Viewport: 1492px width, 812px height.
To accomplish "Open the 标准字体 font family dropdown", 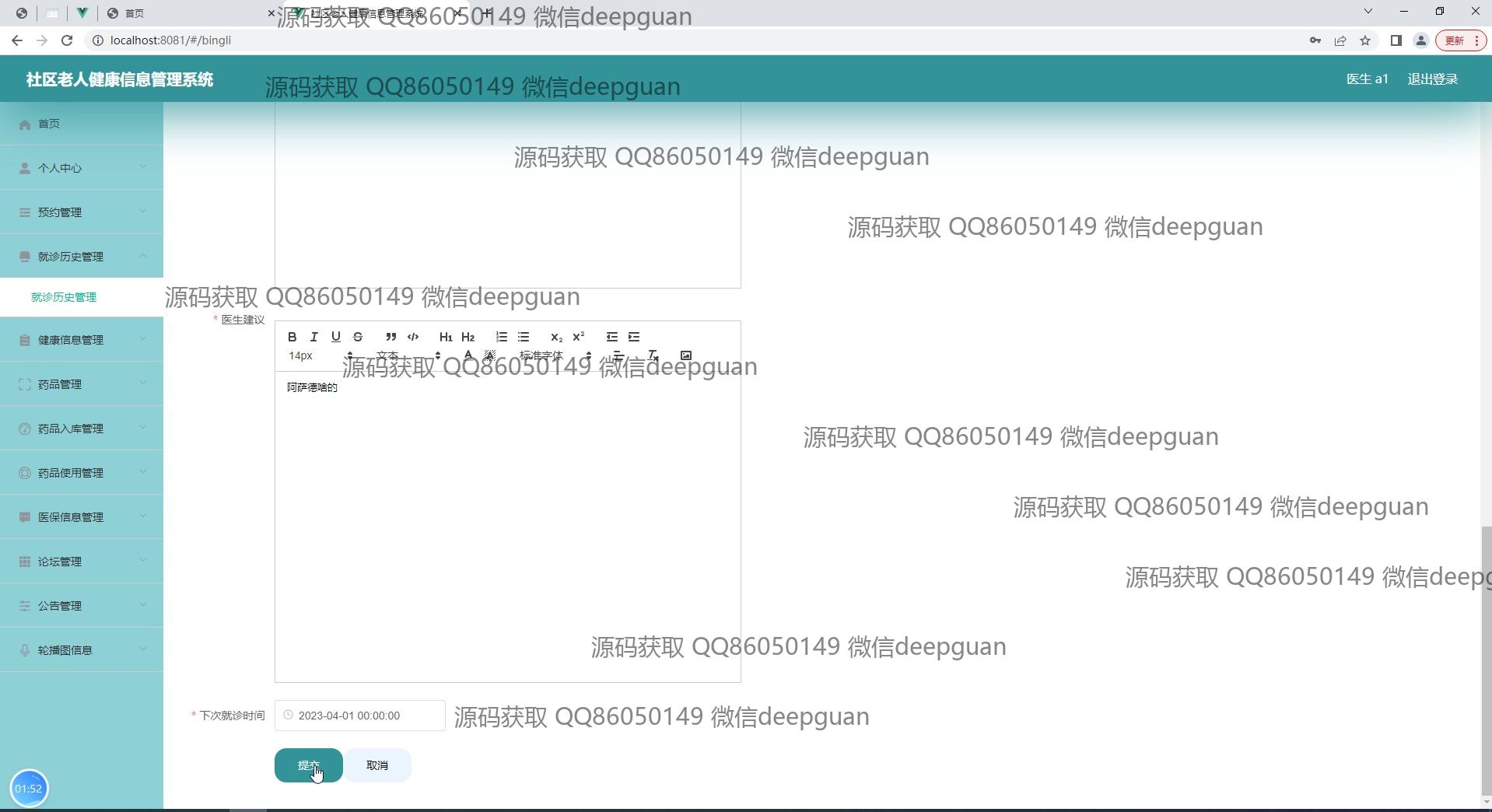I will (x=555, y=355).
